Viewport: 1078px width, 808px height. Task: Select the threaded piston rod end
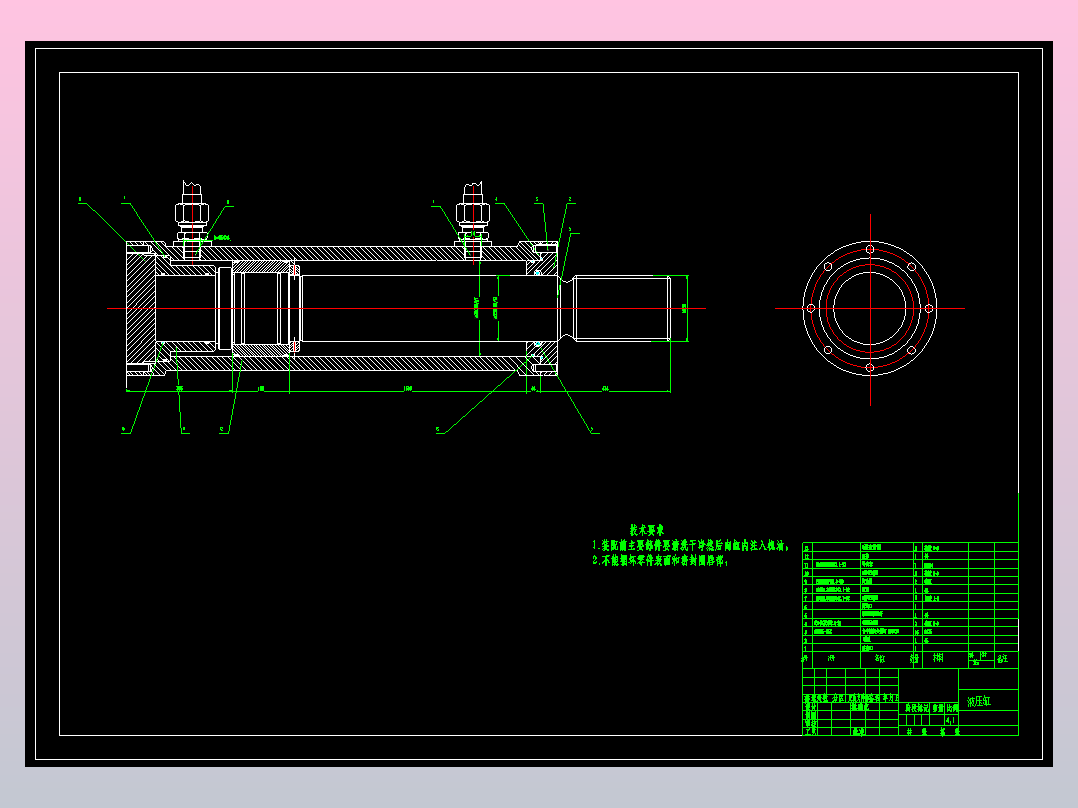(x=622, y=308)
